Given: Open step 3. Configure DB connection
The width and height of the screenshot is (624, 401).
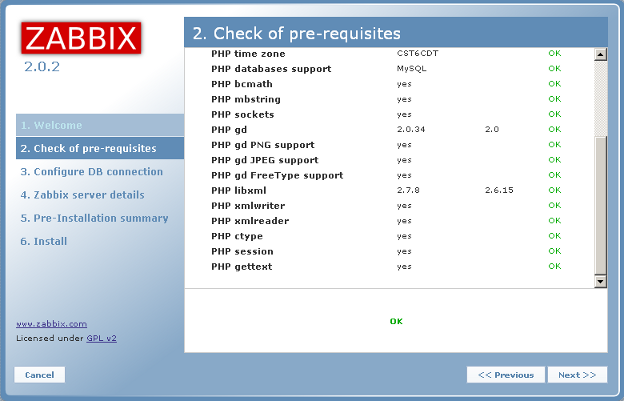Looking at the screenshot, I should pos(91,172).
